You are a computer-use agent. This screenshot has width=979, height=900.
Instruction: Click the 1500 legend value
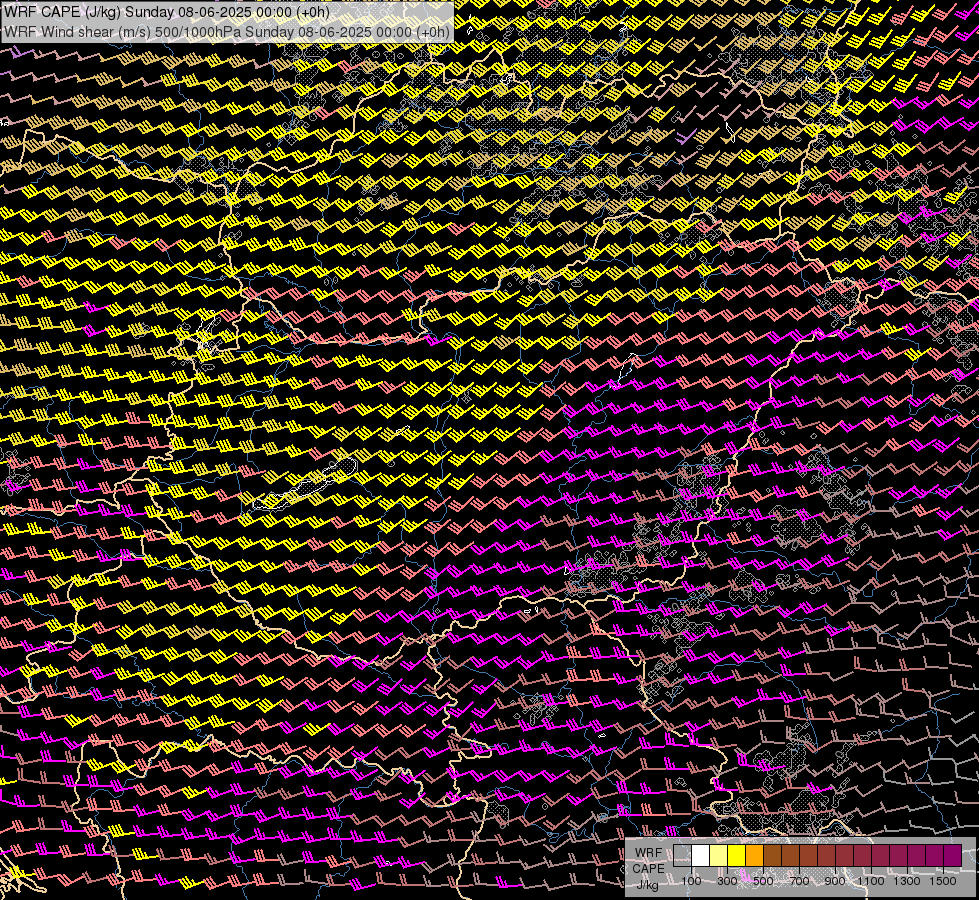(x=943, y=881)
